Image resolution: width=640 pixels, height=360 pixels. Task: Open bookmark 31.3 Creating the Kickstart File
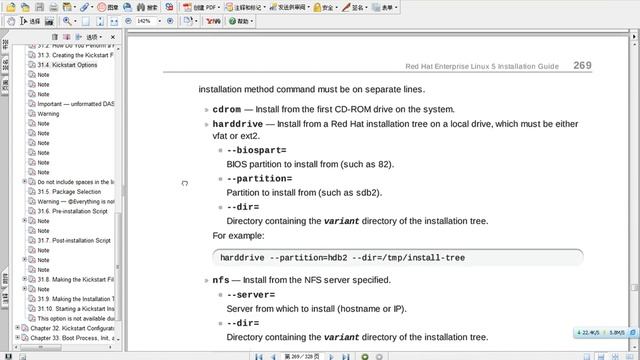76,55
